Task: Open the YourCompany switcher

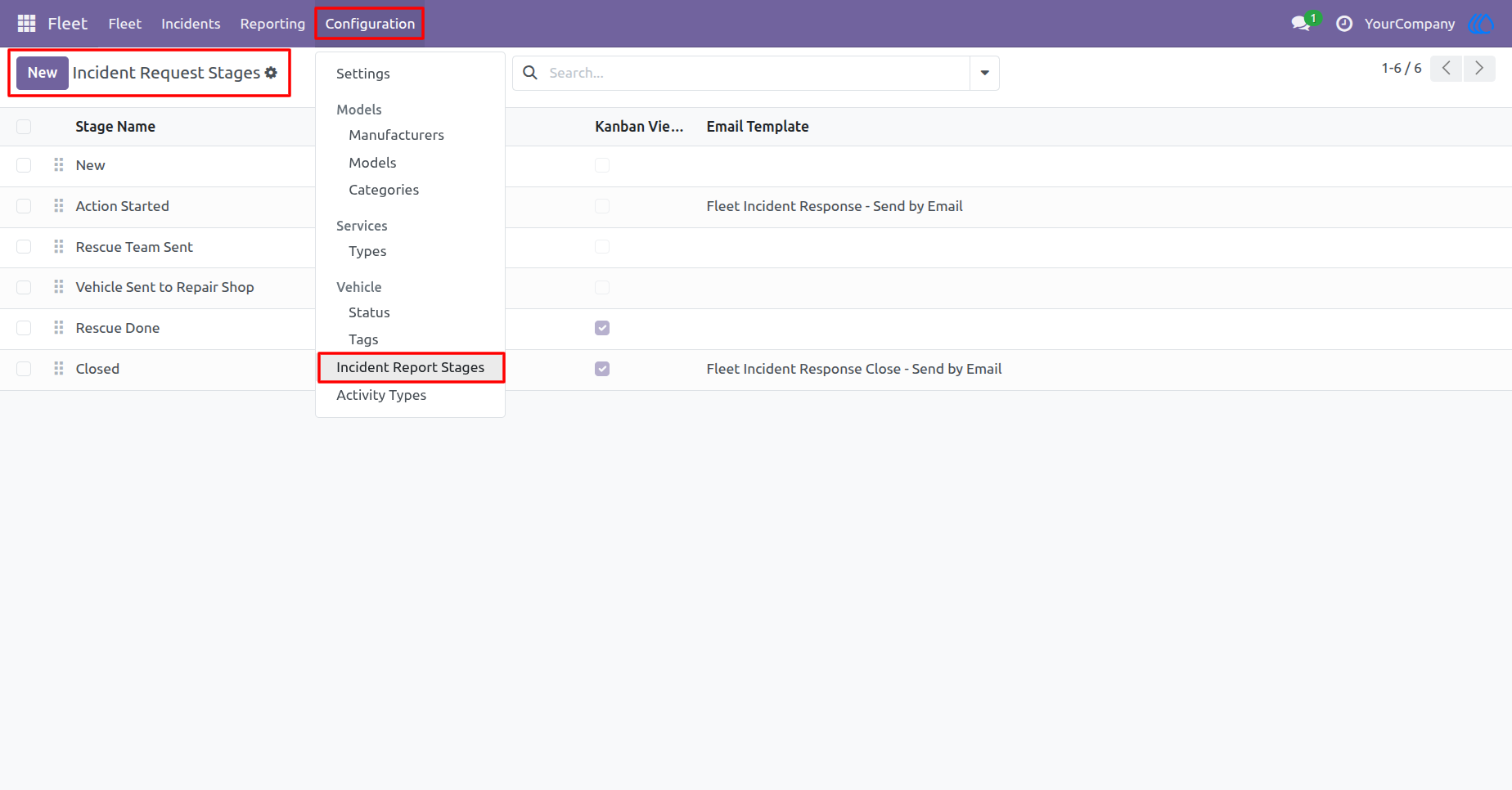Action: (1410, 24)
